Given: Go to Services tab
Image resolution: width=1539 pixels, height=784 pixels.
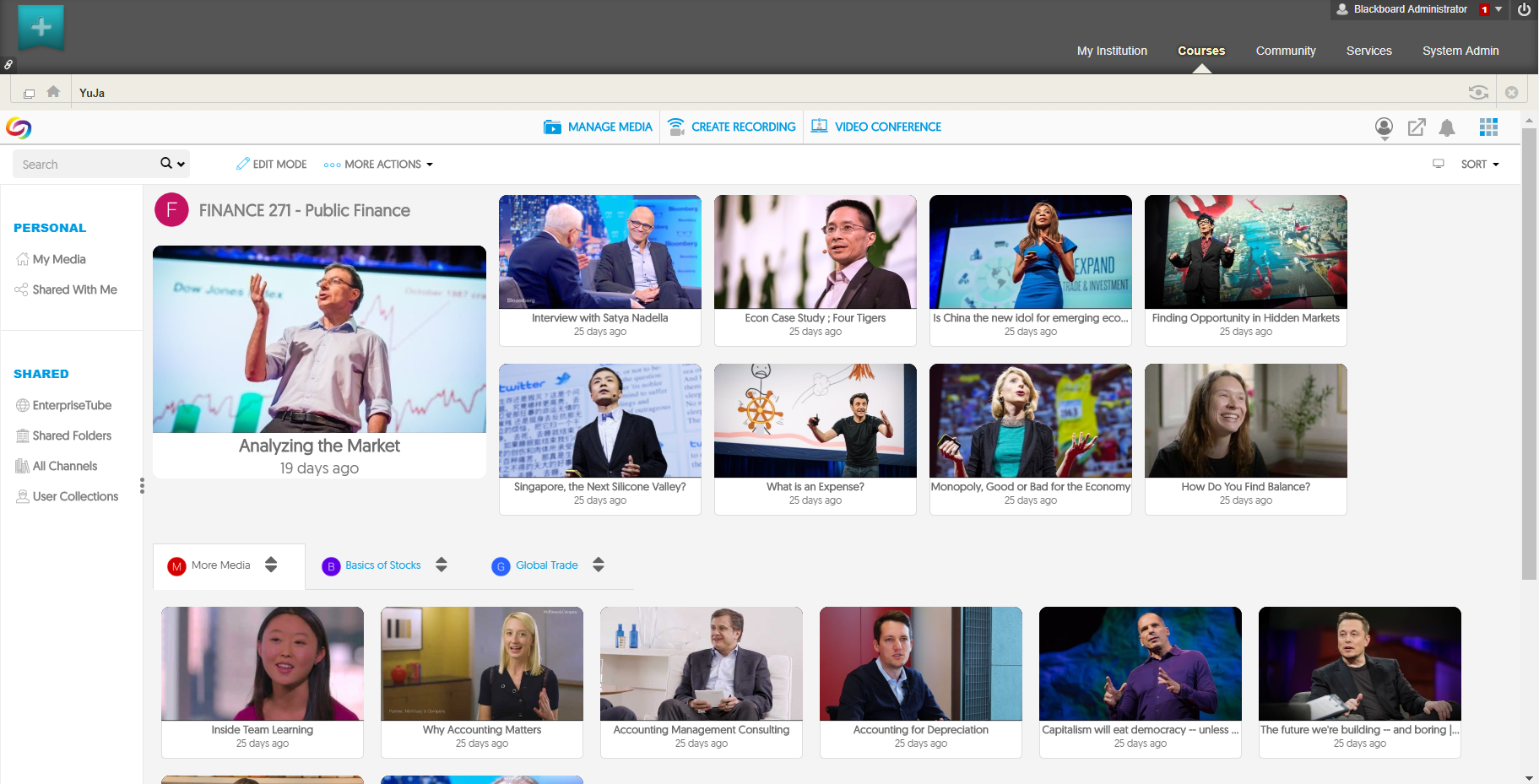Looking at the screenshot, I should coord(1368,51).
